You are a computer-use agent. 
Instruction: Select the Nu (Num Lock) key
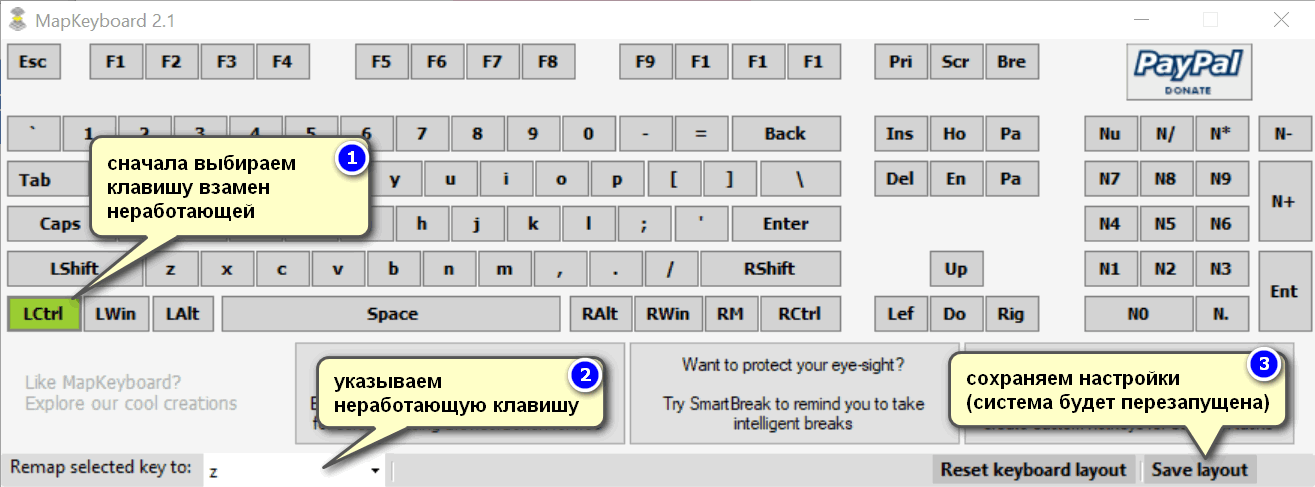click(x=1109, y=134)
